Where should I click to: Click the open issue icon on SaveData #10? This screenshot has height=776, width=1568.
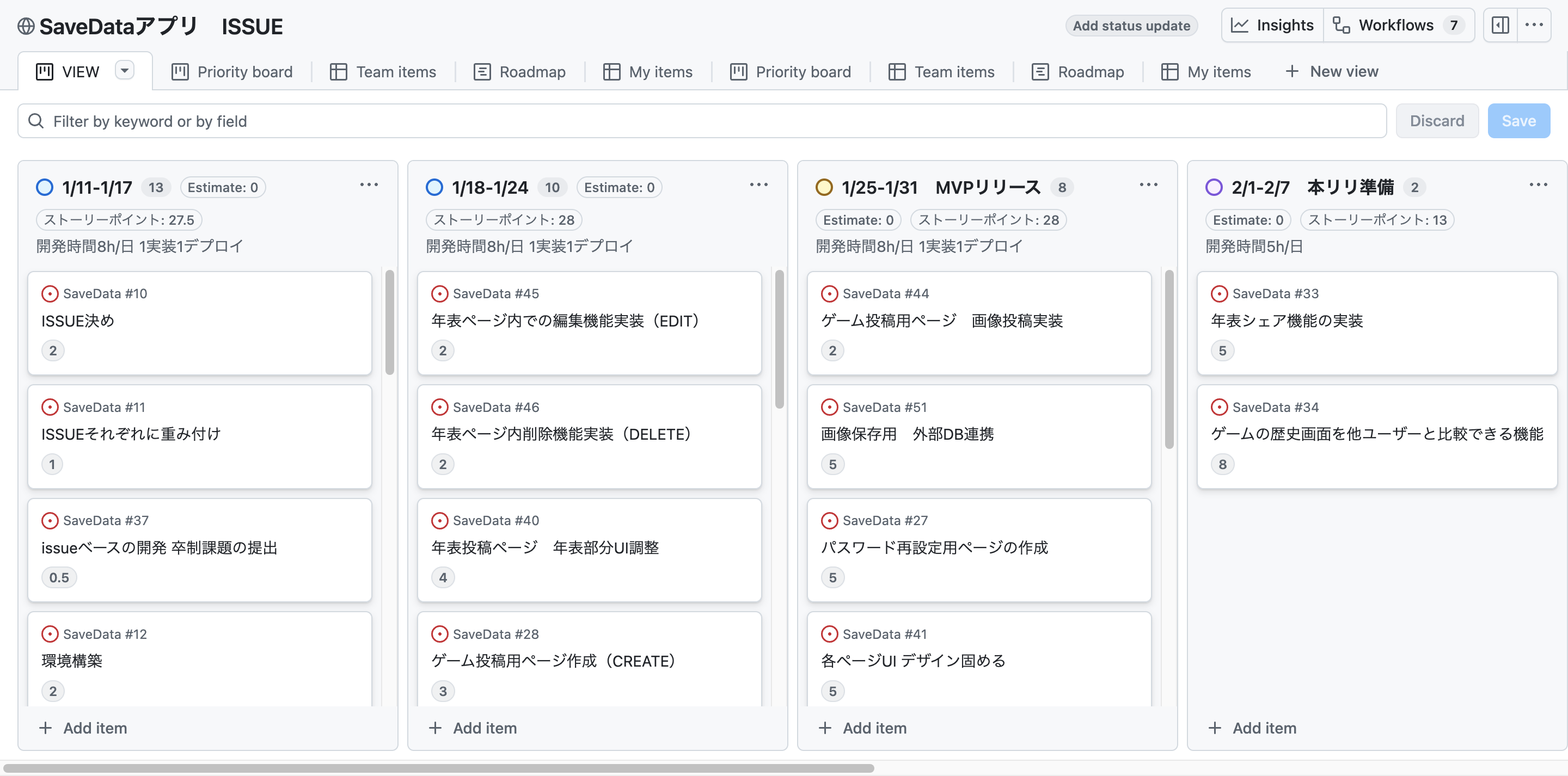tap(50, 293)
